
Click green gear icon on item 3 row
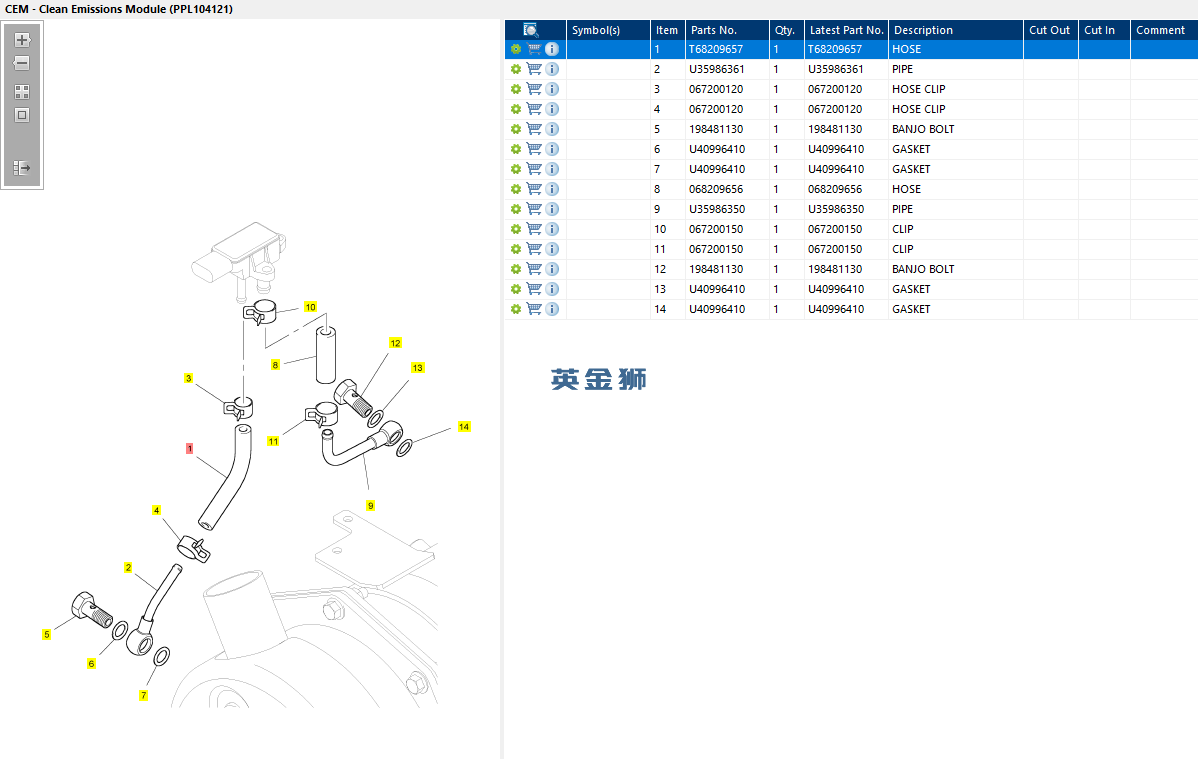point(516,89)
